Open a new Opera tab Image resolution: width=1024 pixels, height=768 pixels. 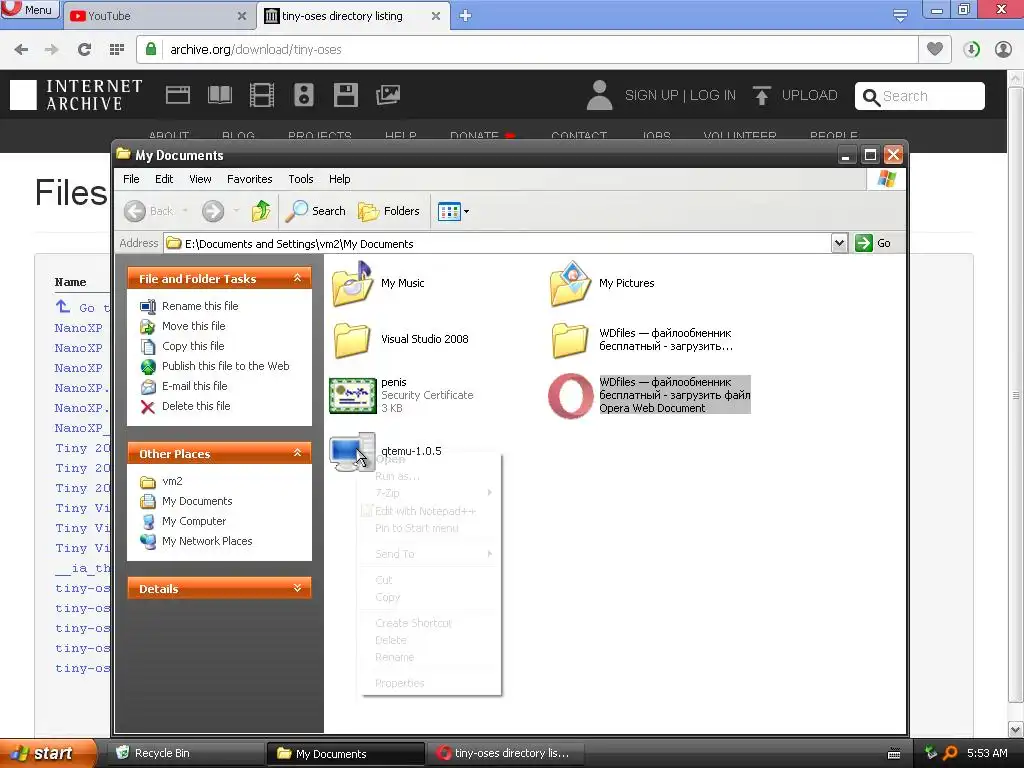pyautogui.click(x=465, y=16)
